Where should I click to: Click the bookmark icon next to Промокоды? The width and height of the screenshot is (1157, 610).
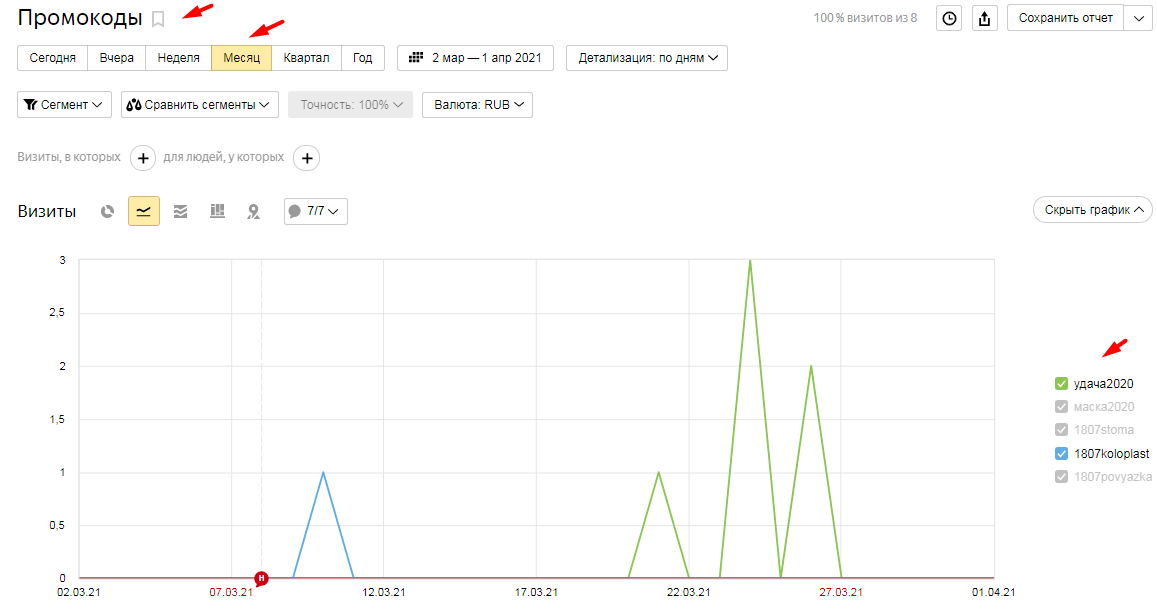(x=158, y=19)
